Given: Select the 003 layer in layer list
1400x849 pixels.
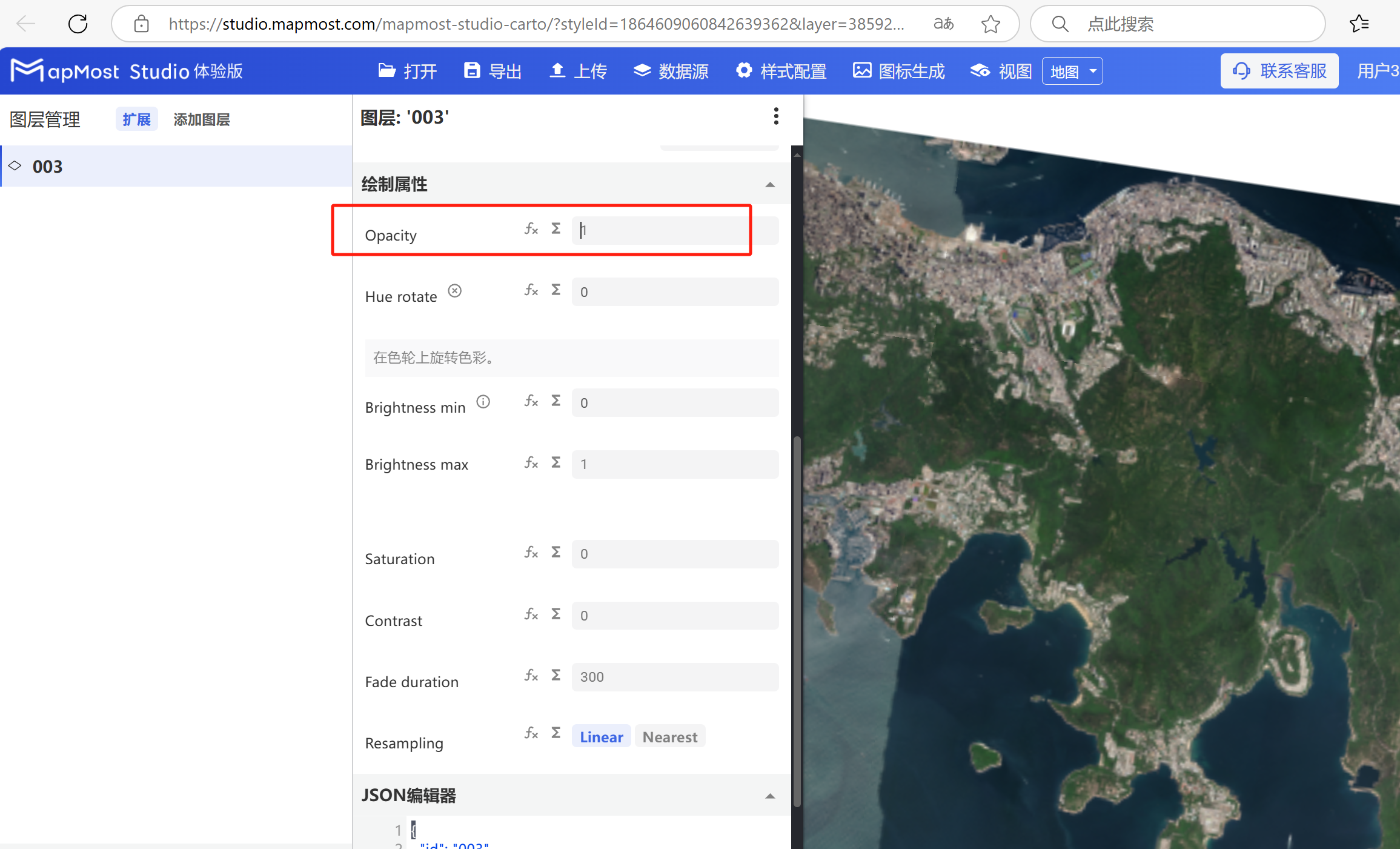Looking at the screenshot, I should [48, 167].
